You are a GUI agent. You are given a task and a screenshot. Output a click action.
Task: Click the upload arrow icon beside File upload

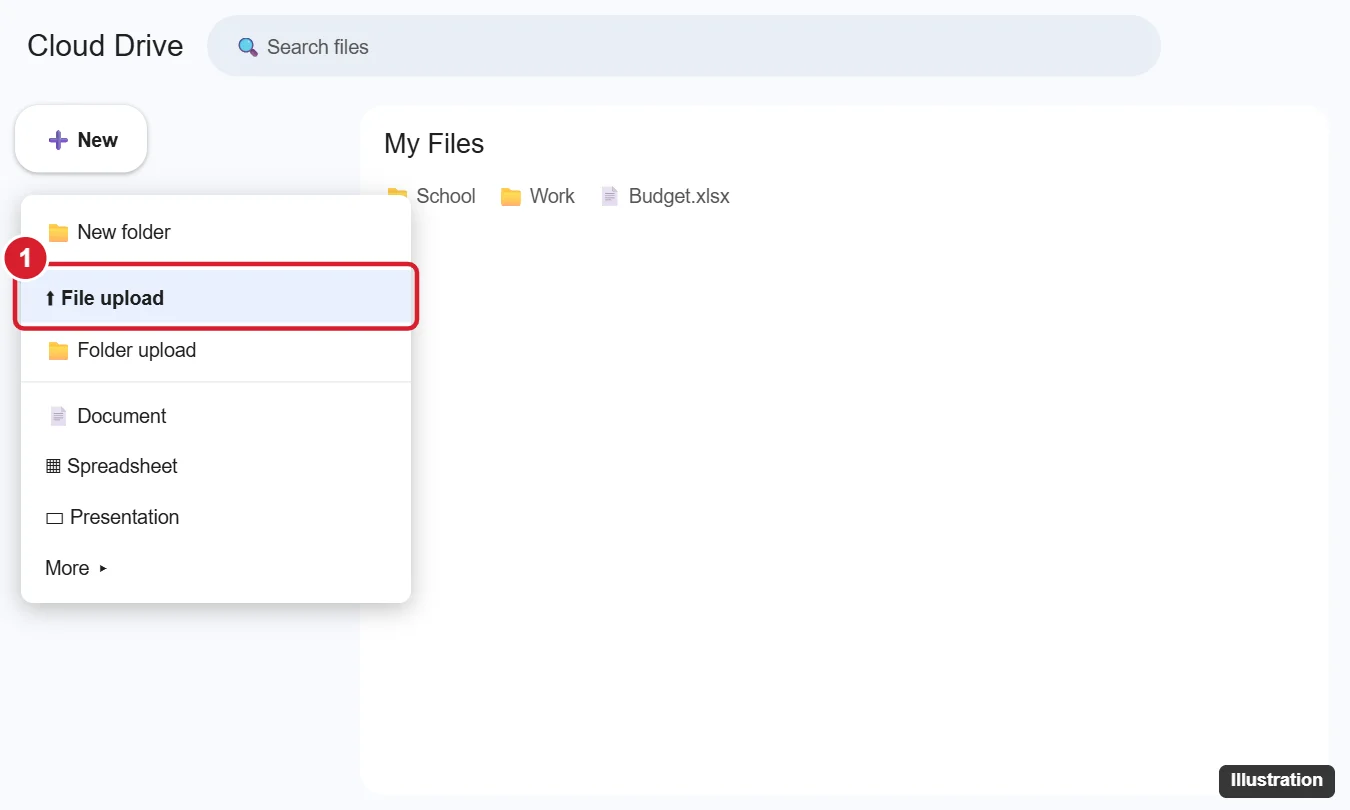pyautogui.click(x=50, y=298)
